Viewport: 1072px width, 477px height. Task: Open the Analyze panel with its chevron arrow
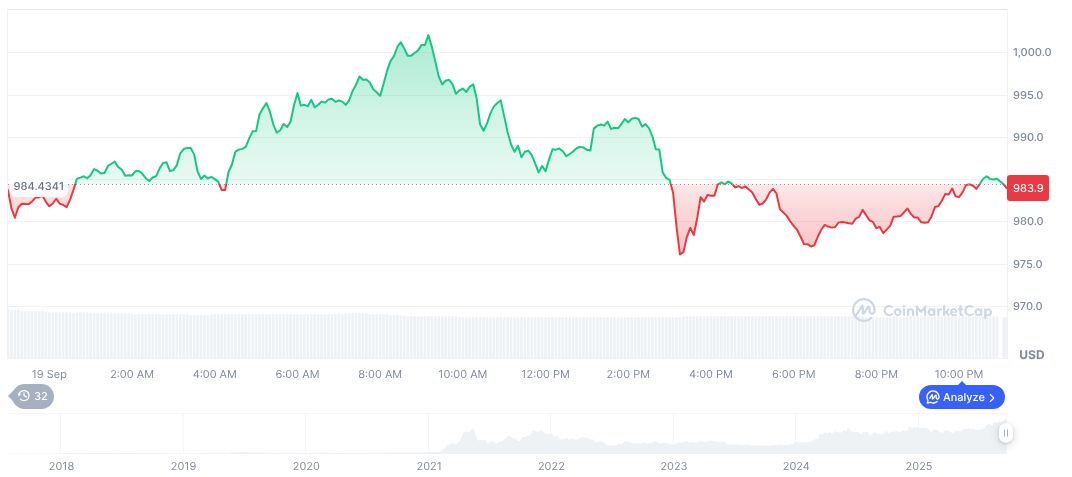click(991, 397)
